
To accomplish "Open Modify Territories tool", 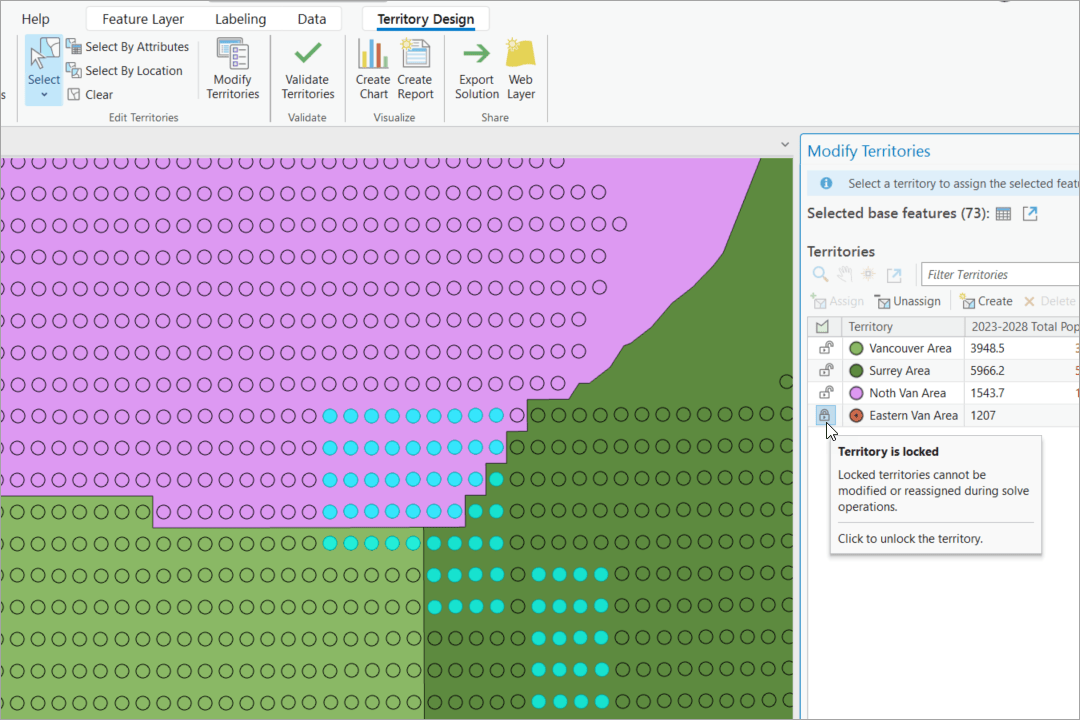I will click(233, 69).
